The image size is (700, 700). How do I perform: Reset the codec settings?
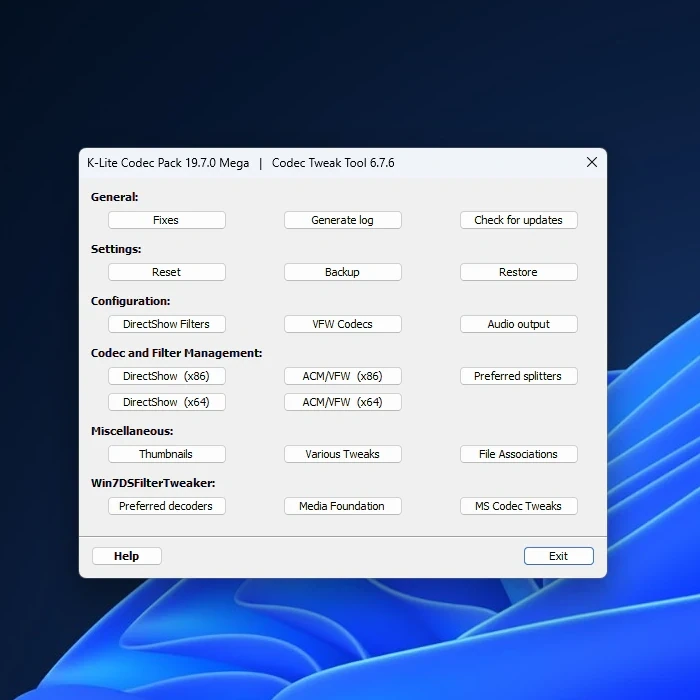[x=167, y=272]
